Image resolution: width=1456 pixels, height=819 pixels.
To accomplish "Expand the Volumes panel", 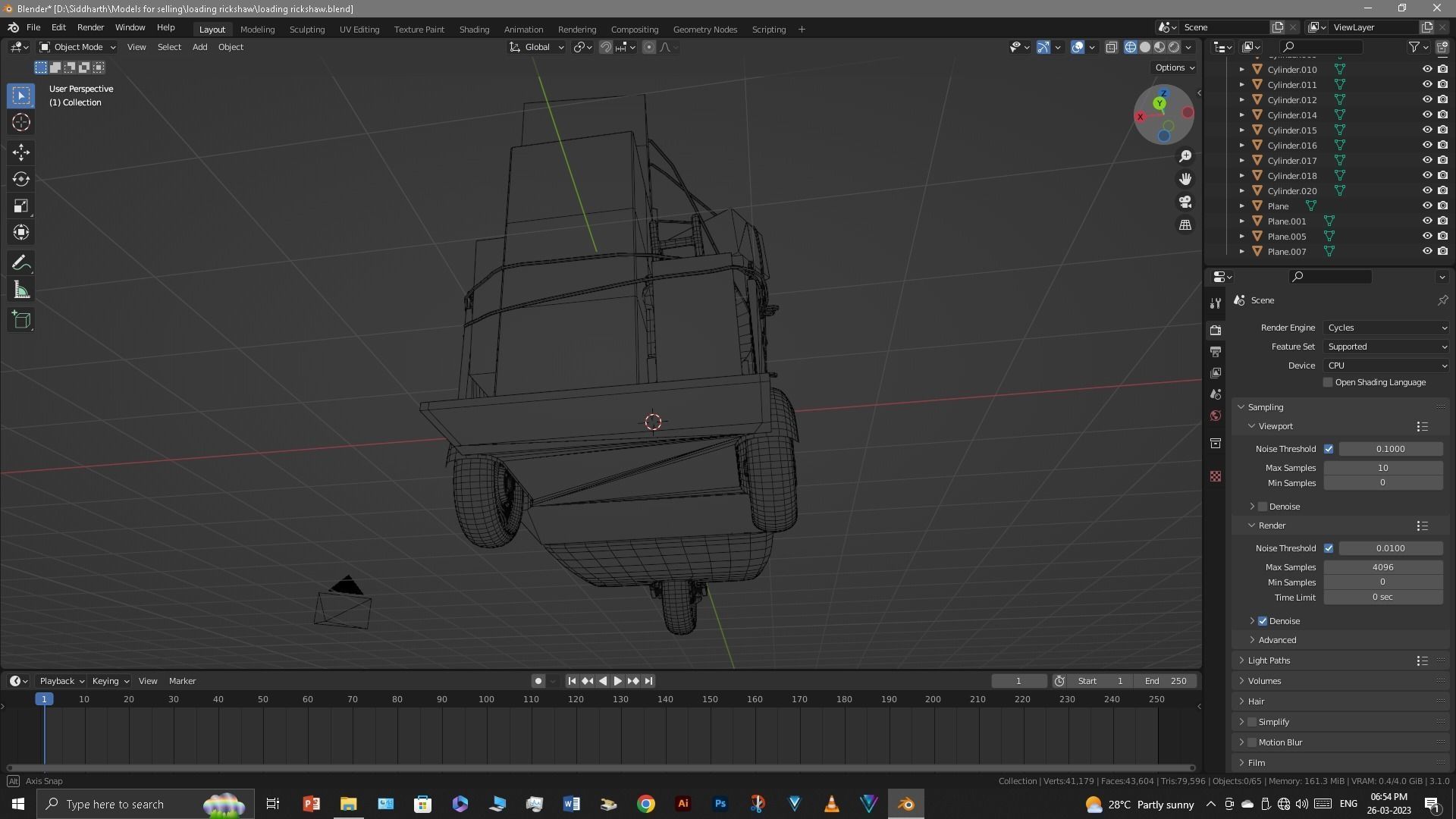I will click(x=1264, y=681).
